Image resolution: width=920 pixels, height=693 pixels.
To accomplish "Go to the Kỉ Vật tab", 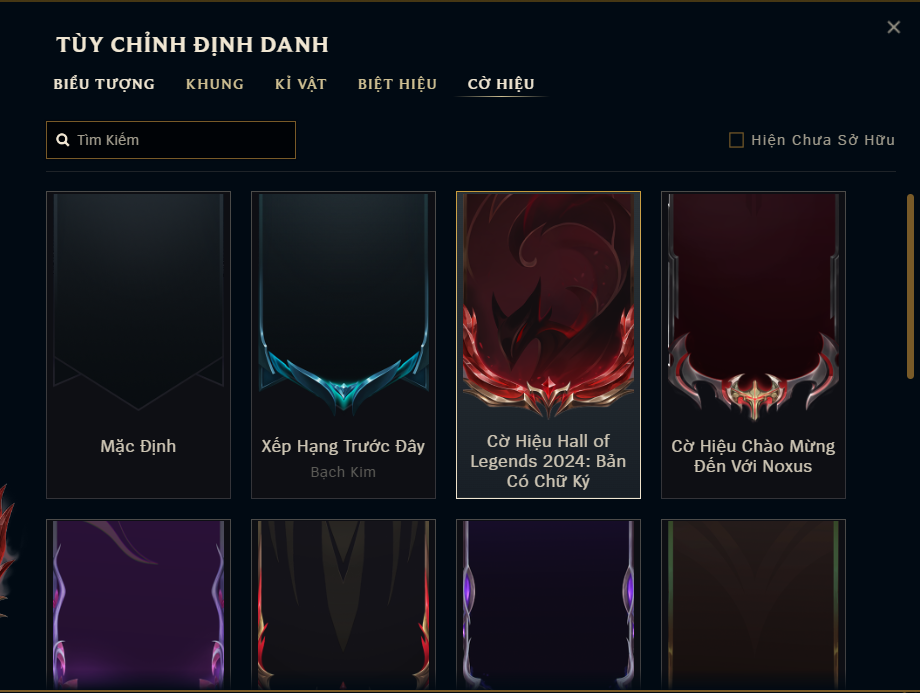I will (300, 84).
